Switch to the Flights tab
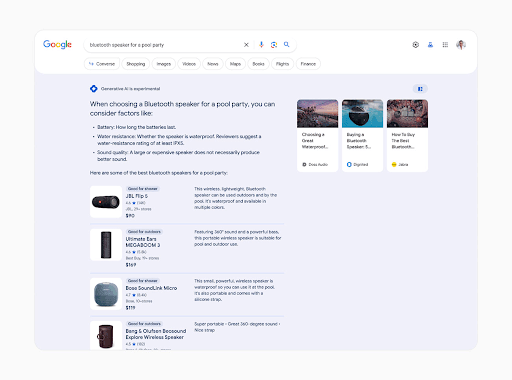Viewport: 512px width, 380px height. 282,64
